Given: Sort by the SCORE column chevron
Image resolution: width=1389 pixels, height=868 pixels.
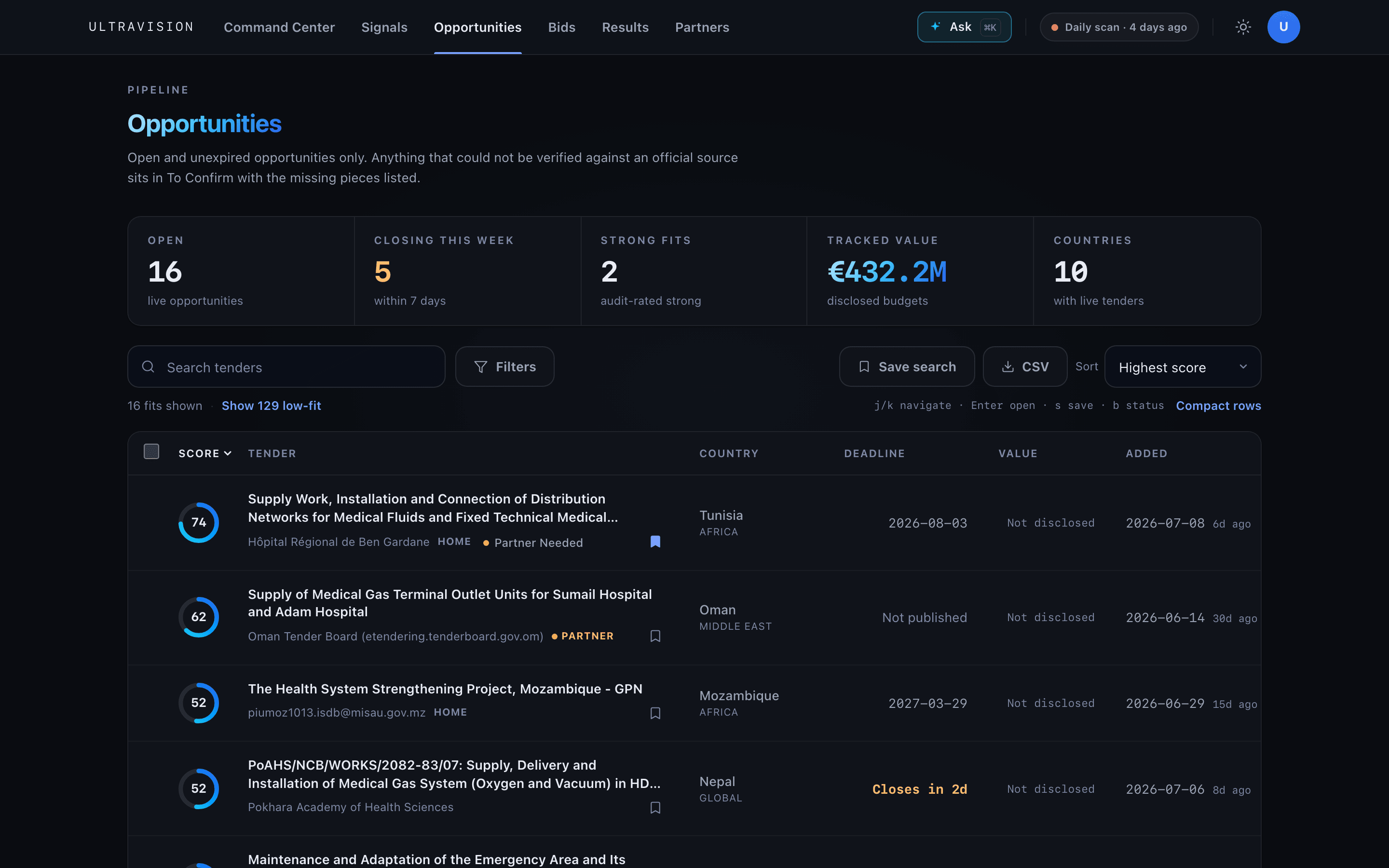Looking at the screenshot, I should pyautogui.click(x=228, y=453).
